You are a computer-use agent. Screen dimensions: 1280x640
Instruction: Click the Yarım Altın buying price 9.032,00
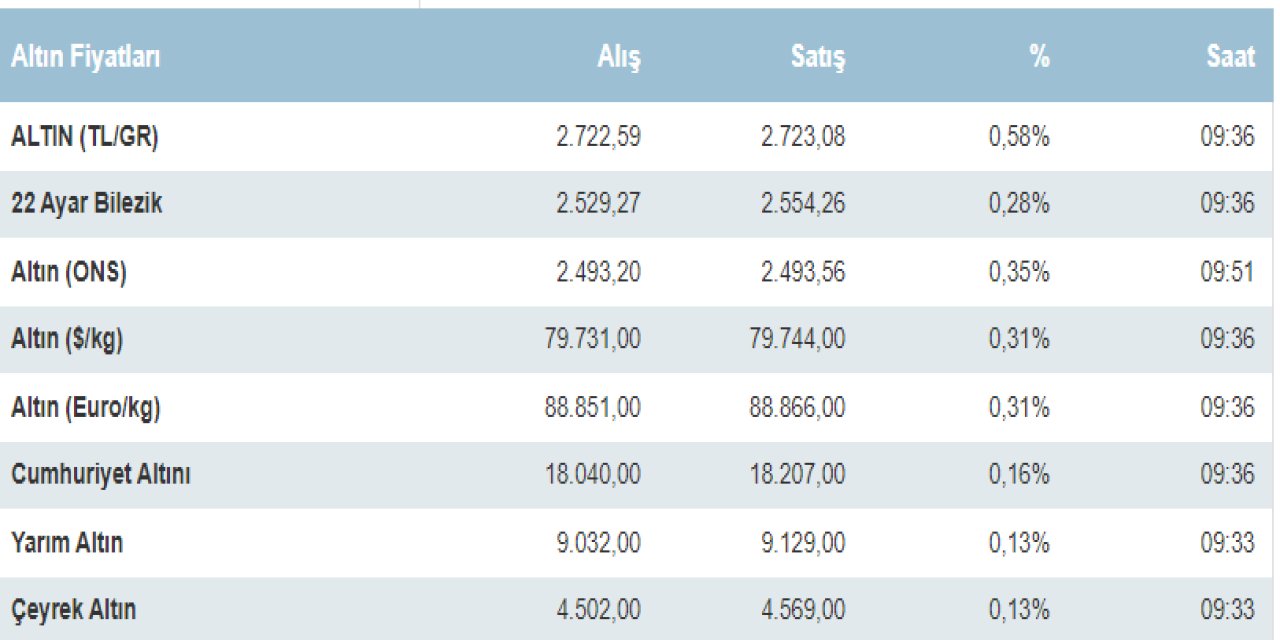(598, 543)
